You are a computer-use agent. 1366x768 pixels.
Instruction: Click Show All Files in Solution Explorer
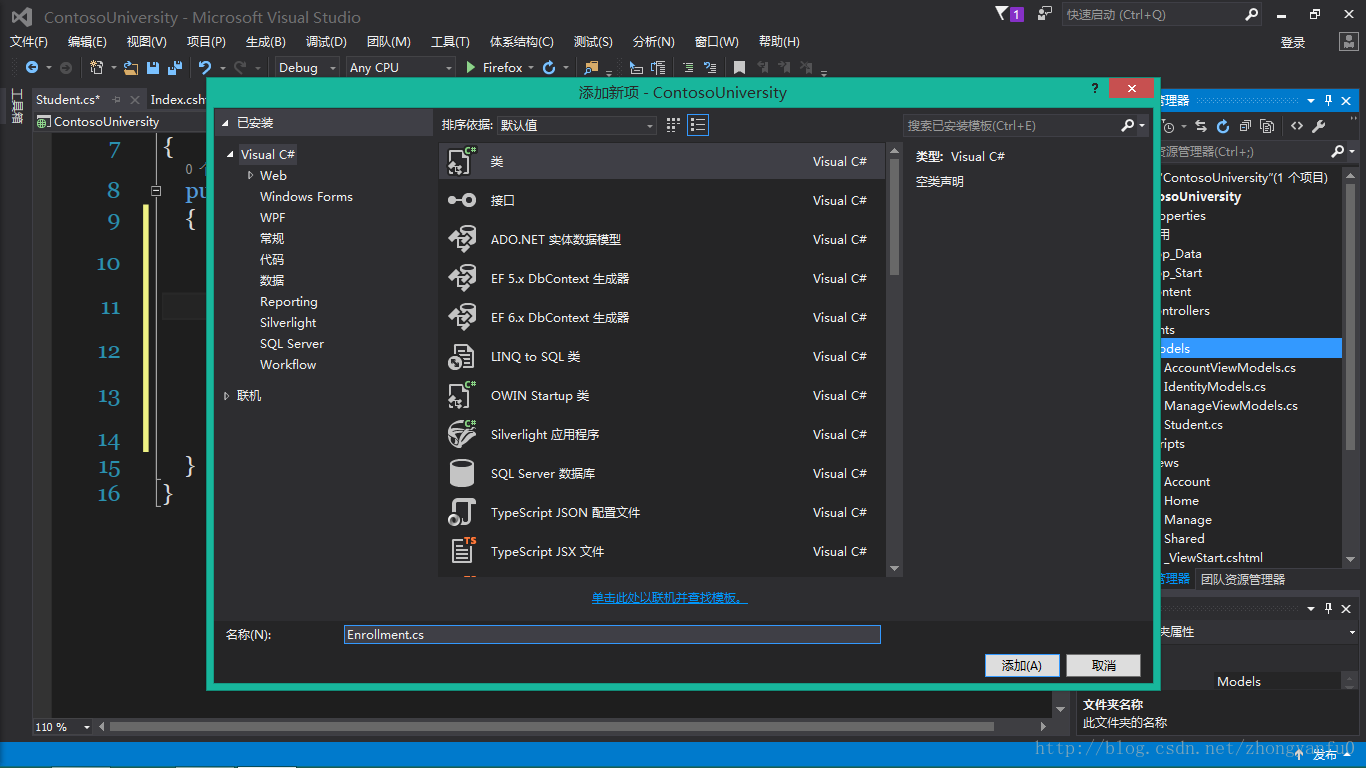point(1267,127)
